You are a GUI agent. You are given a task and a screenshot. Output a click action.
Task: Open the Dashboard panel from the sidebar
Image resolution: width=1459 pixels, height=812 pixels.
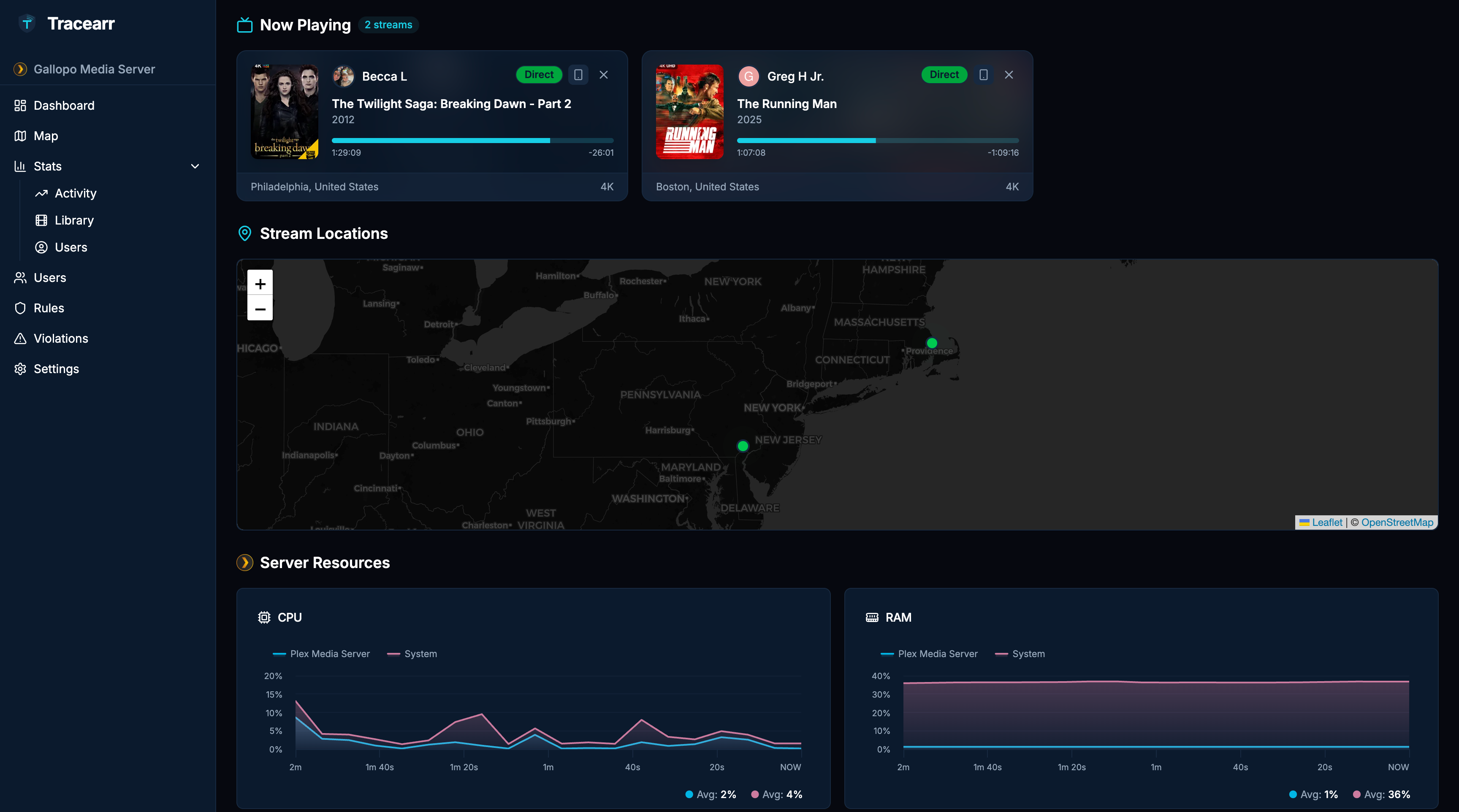click(x=63, y=106)
